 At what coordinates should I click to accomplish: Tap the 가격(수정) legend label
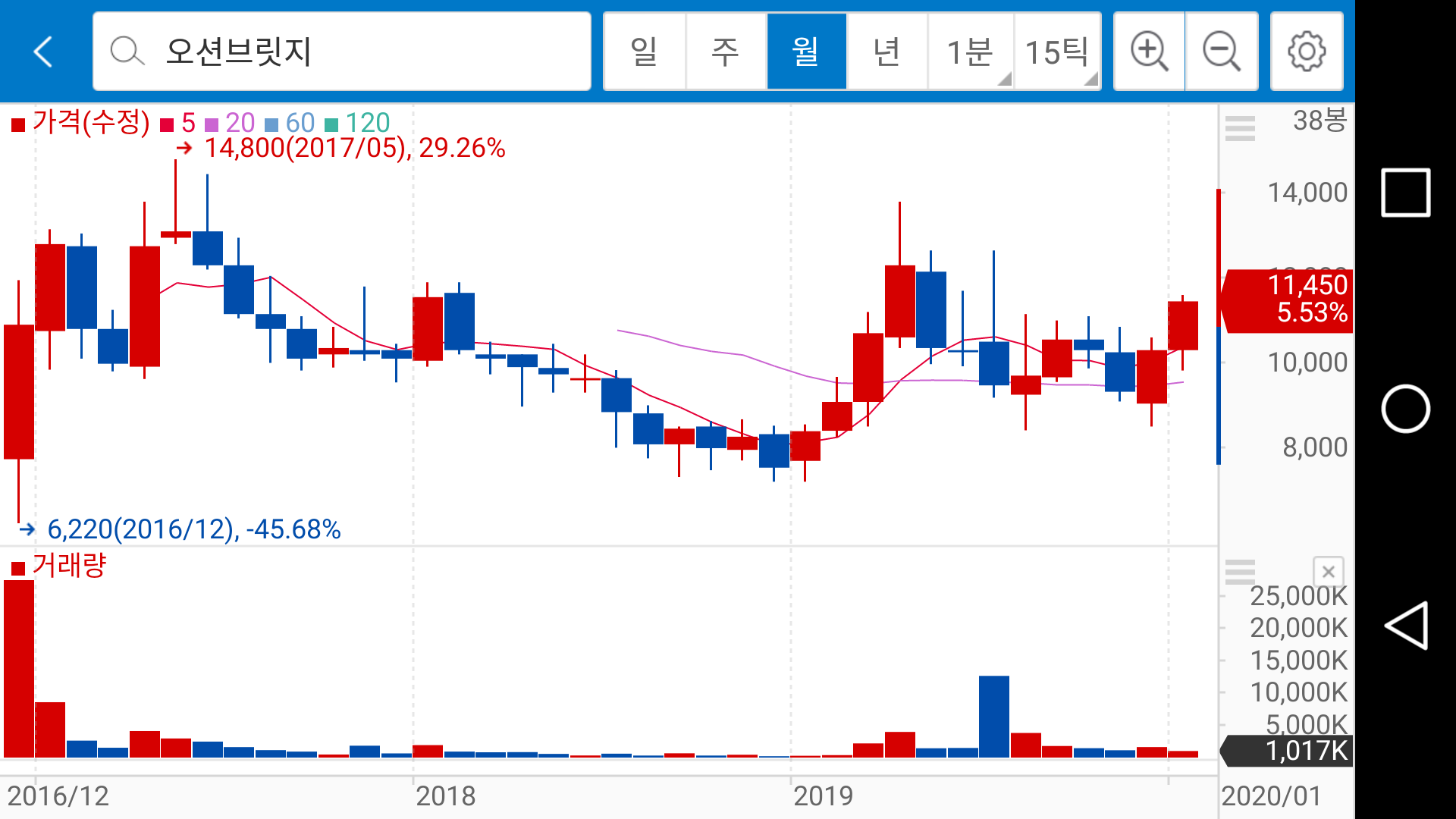(x=81, y=122)
